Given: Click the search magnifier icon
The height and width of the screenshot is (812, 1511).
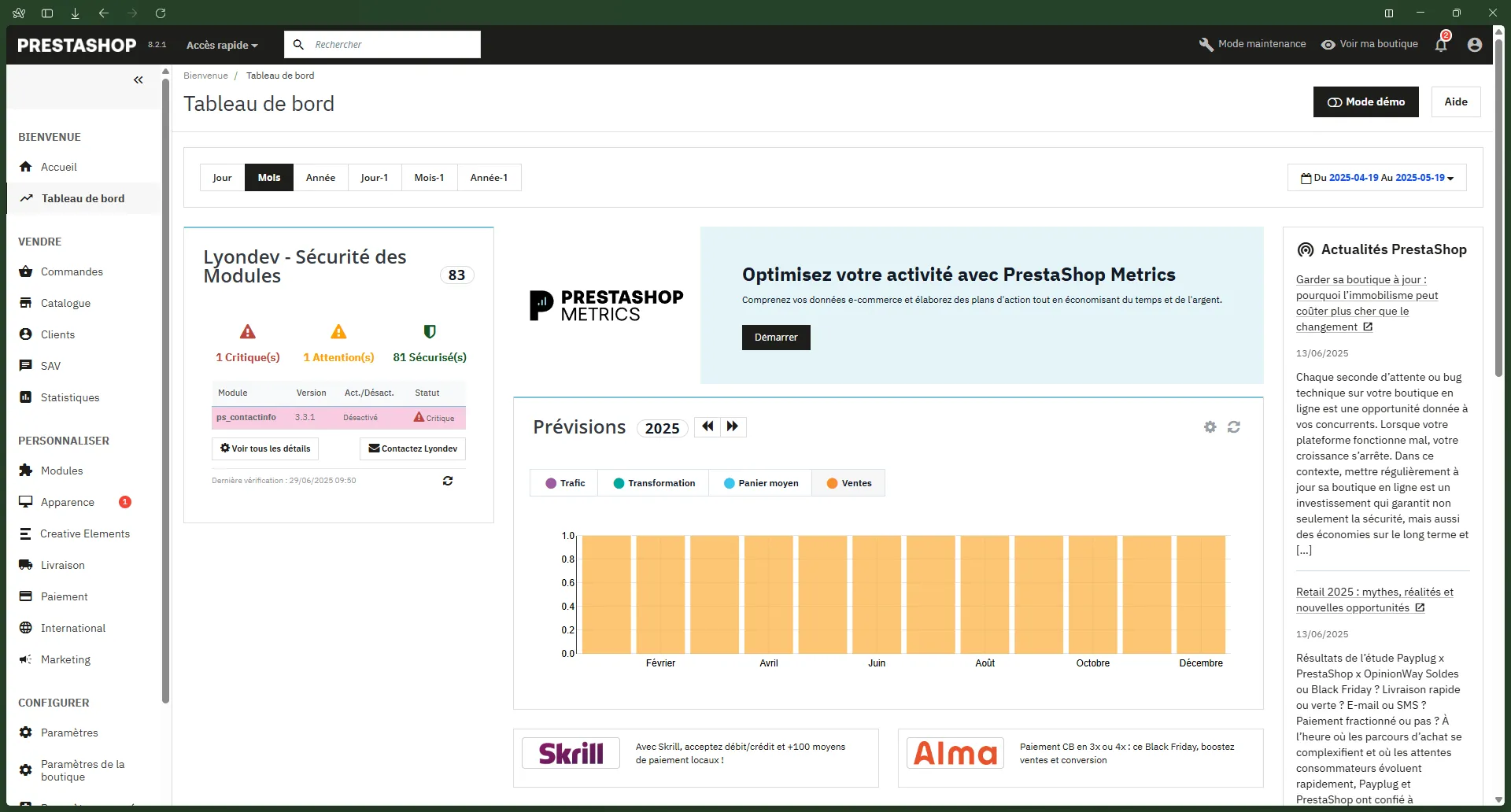Looking at the screenshot, I should 298,45.
